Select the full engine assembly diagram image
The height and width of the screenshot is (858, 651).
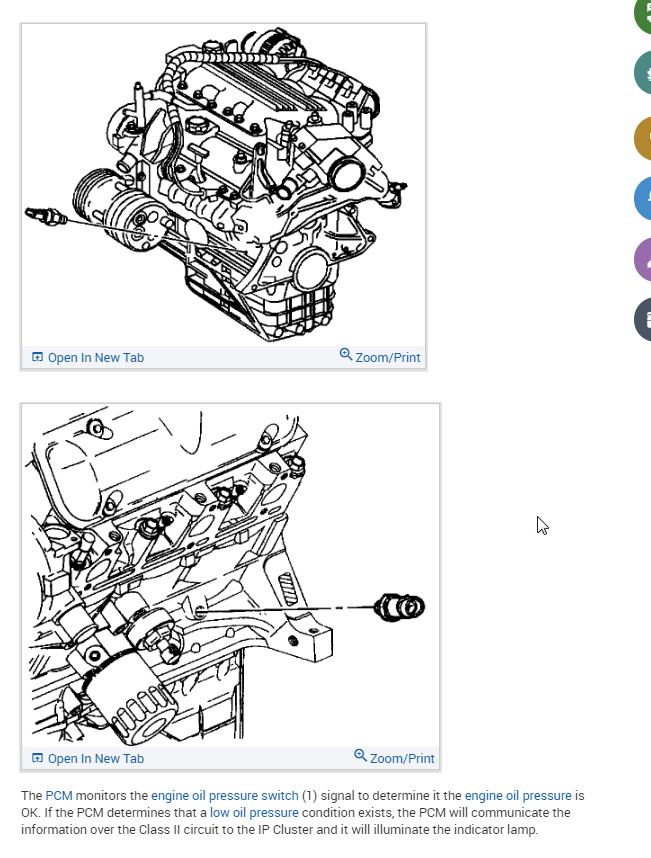pyautogui.click(x=223, y=185)
